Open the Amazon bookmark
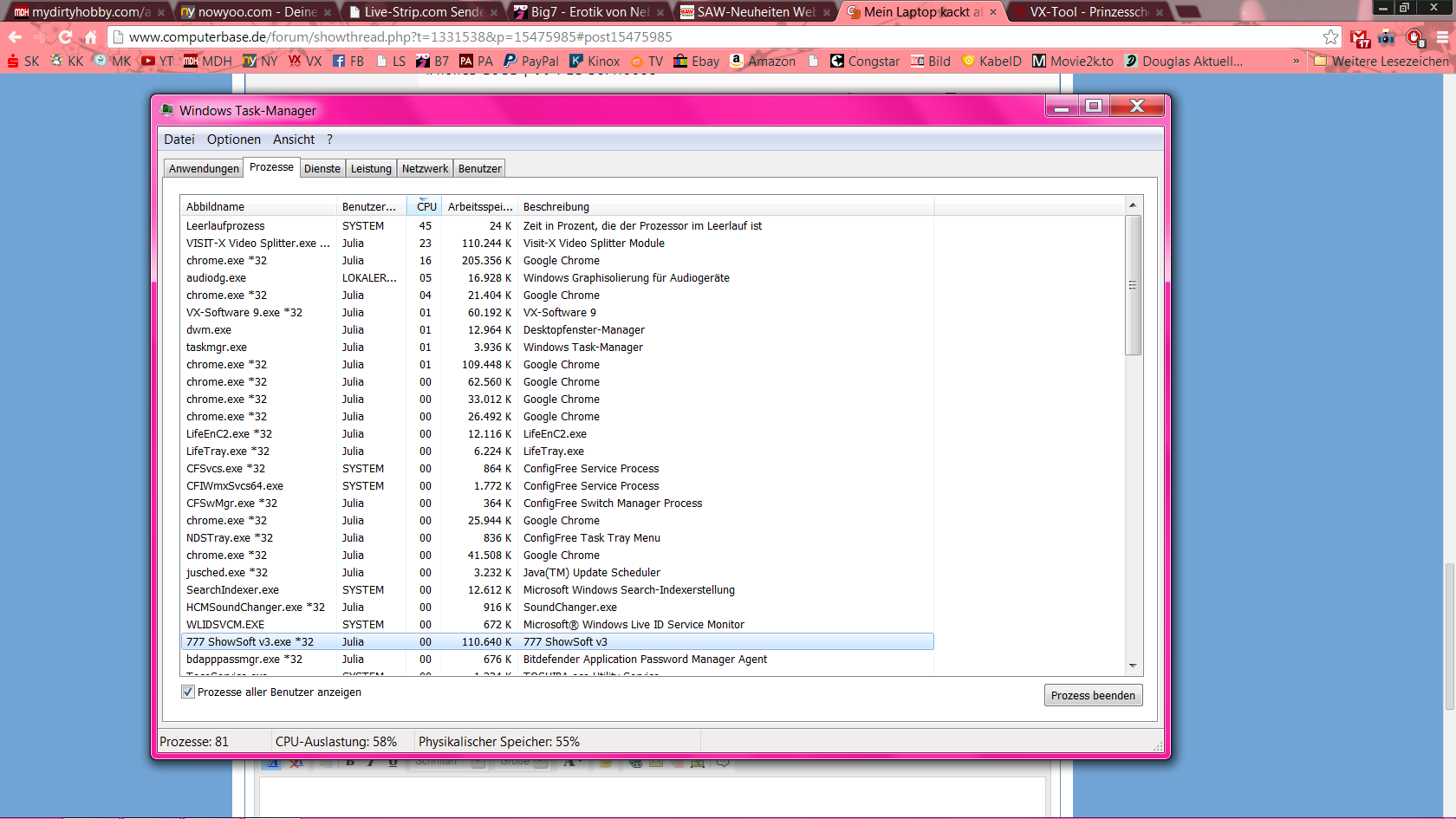This screenshot has height=819, width=1456. click(763, 62)
